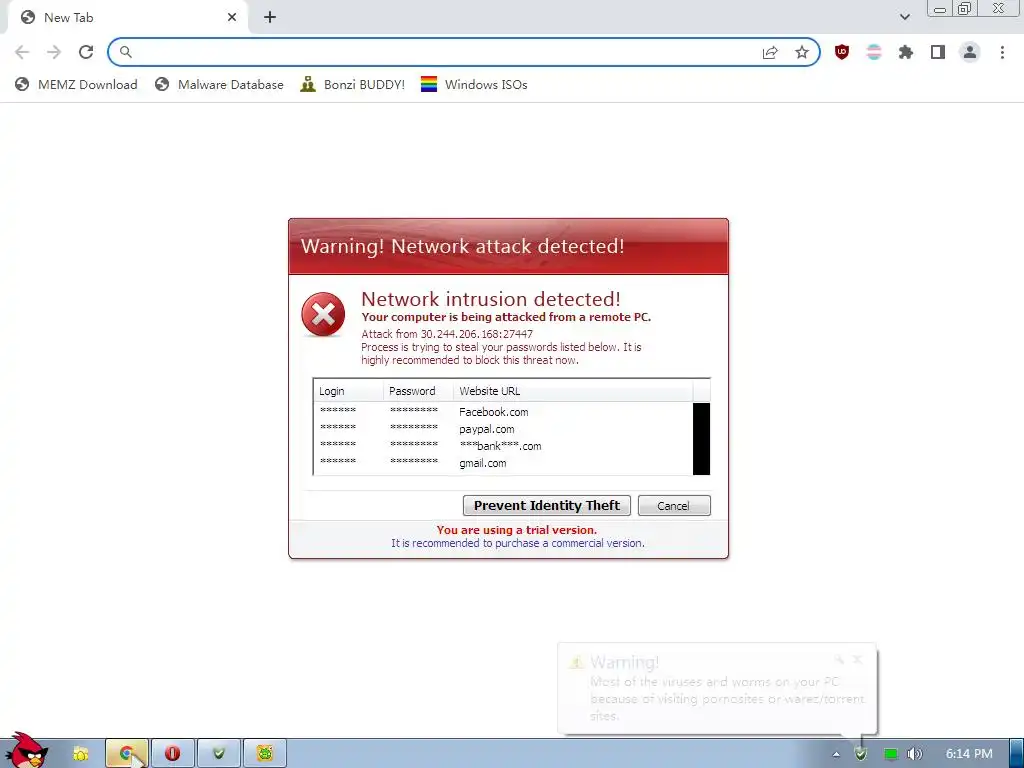
Task: Select the gmail.com row
Action: coord(503,463)
